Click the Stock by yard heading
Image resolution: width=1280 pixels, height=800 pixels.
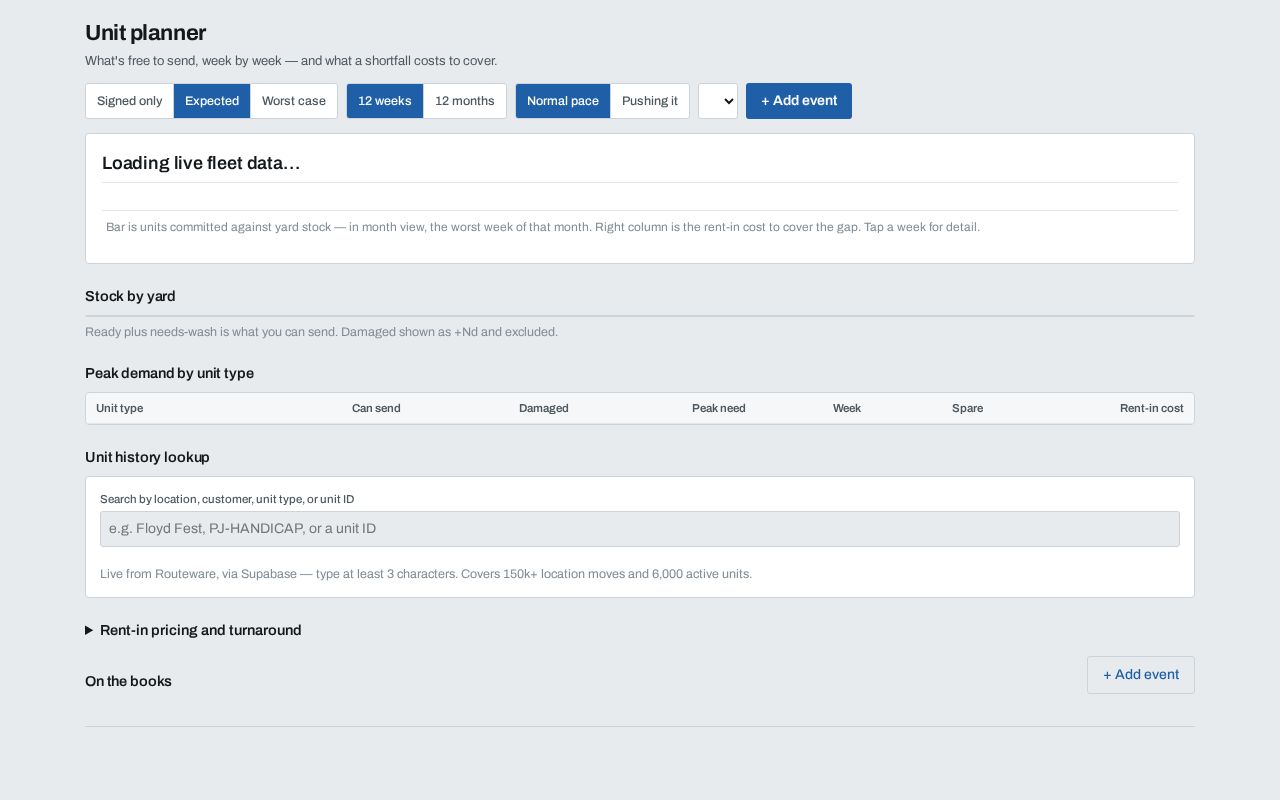[130, 296]
